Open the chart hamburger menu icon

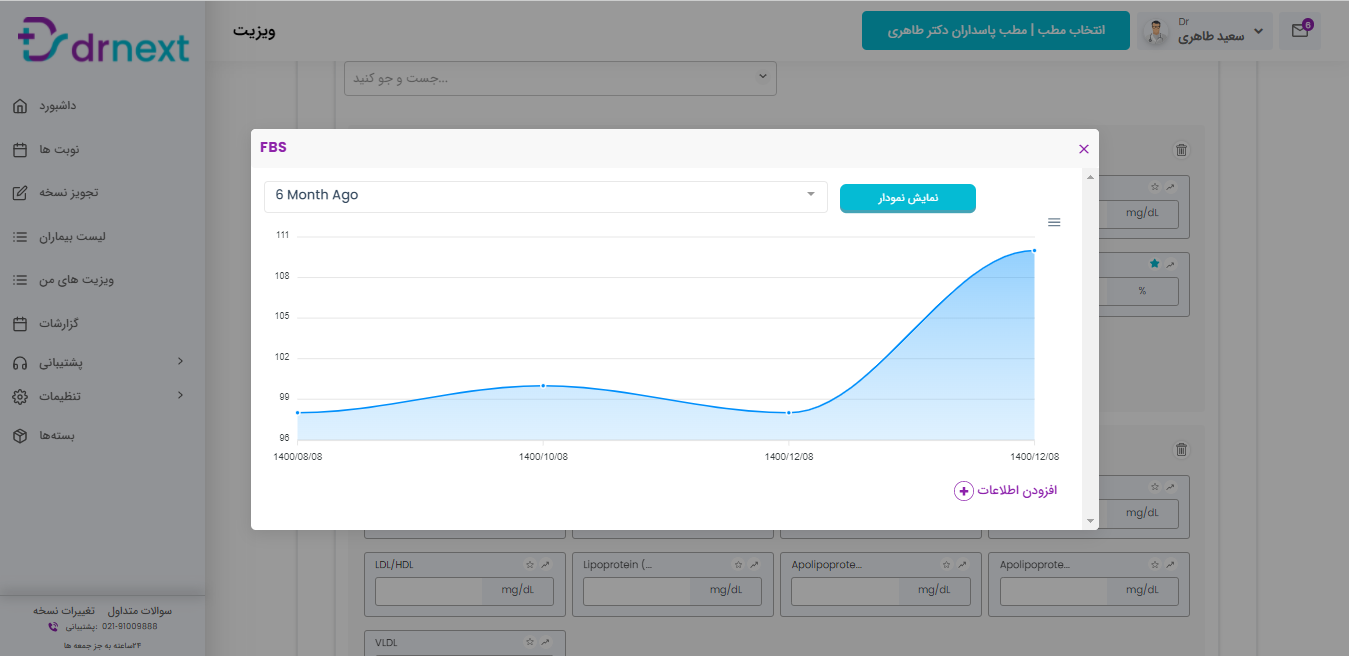click(1054, 222)
